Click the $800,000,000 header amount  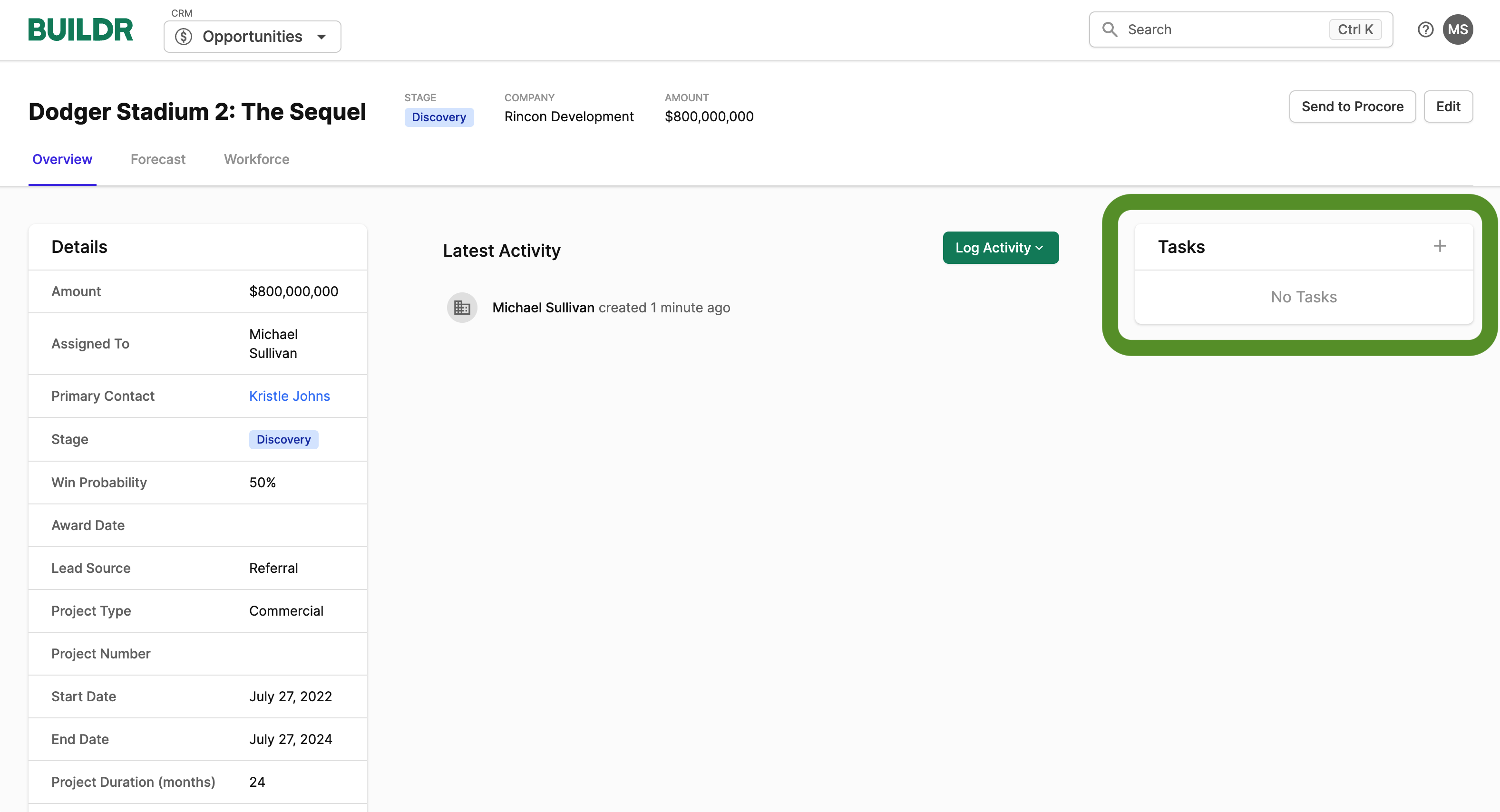click(709, 116)
